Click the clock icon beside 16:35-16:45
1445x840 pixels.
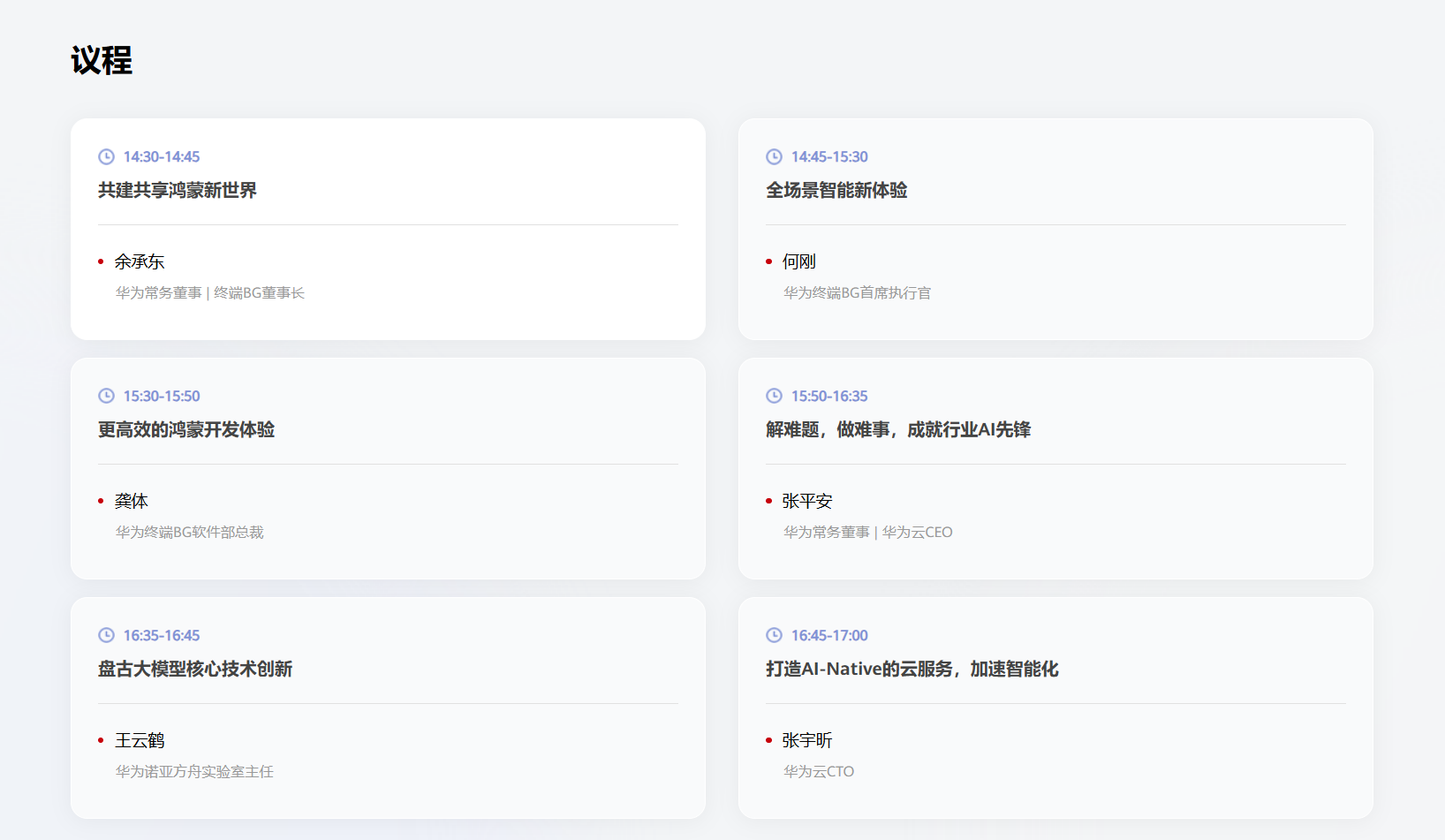click(106, 635)
